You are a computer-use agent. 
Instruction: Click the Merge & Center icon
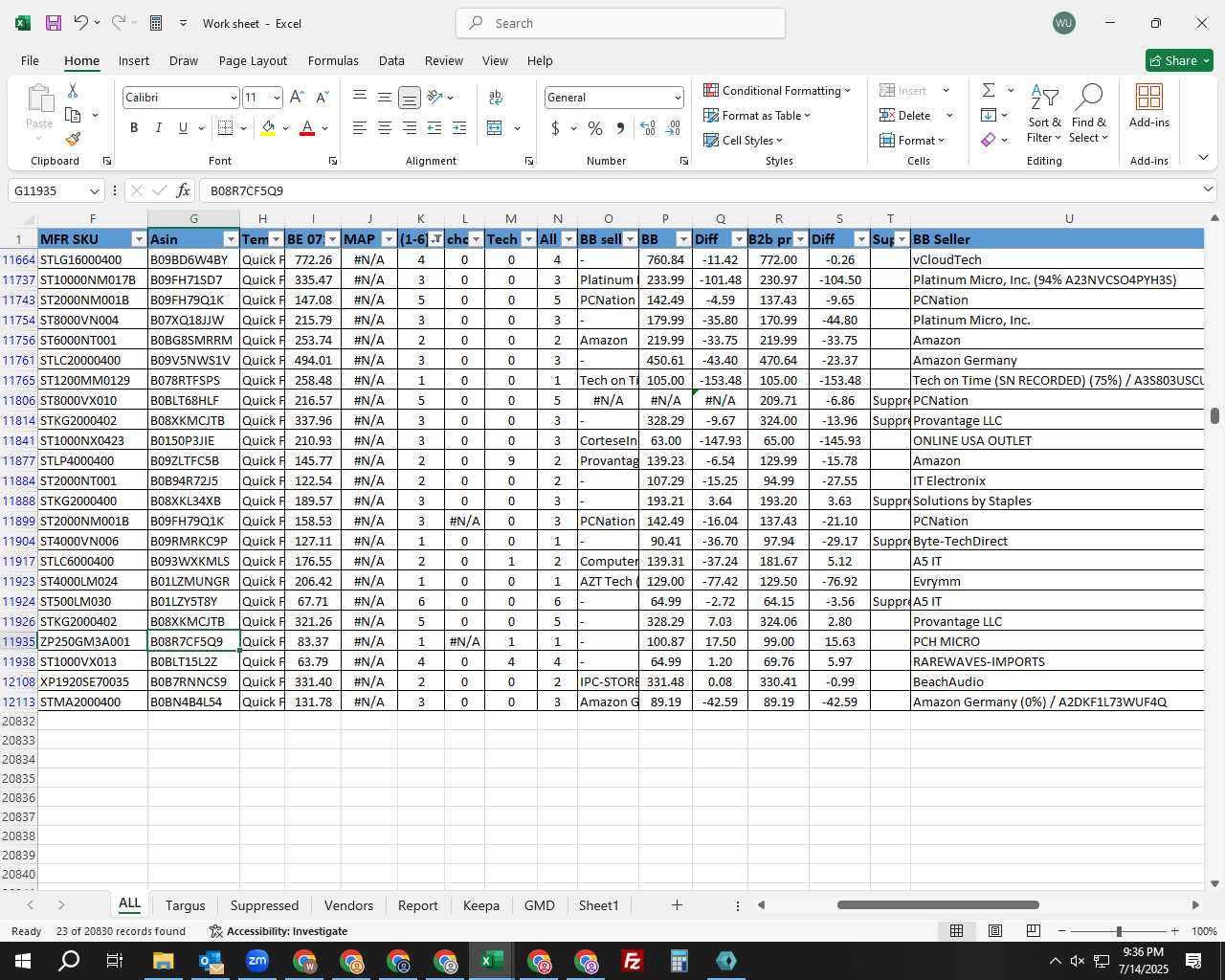pyautogui.click(x=495, y=127)
